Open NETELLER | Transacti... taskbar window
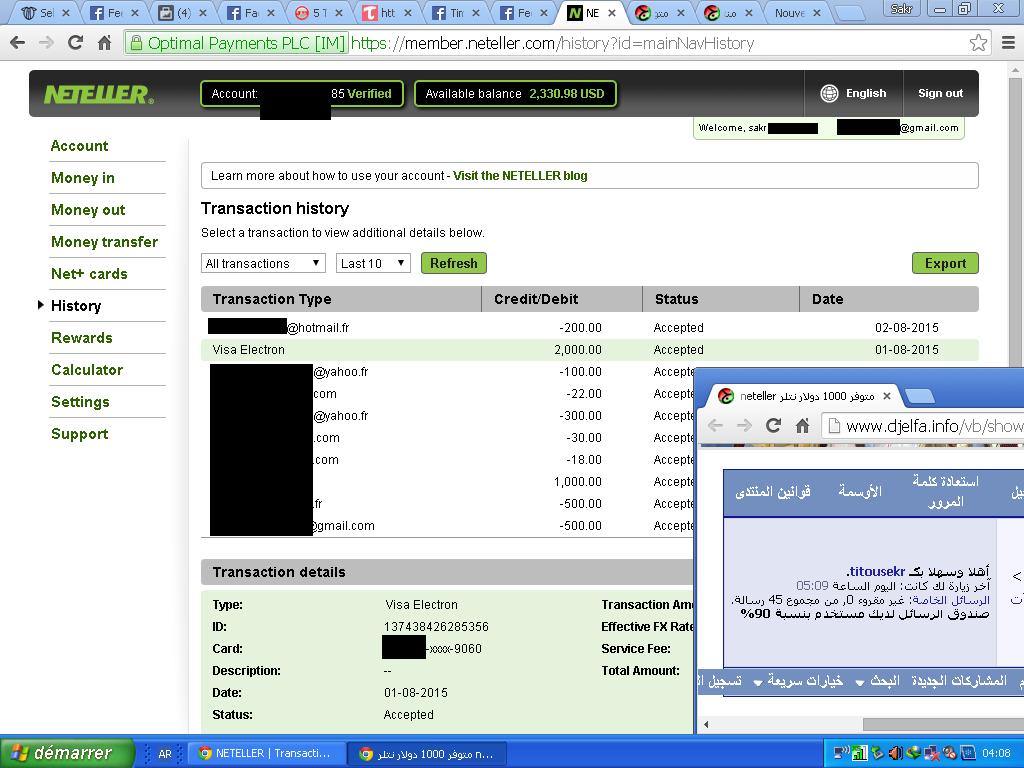 (x=265, y=754)
